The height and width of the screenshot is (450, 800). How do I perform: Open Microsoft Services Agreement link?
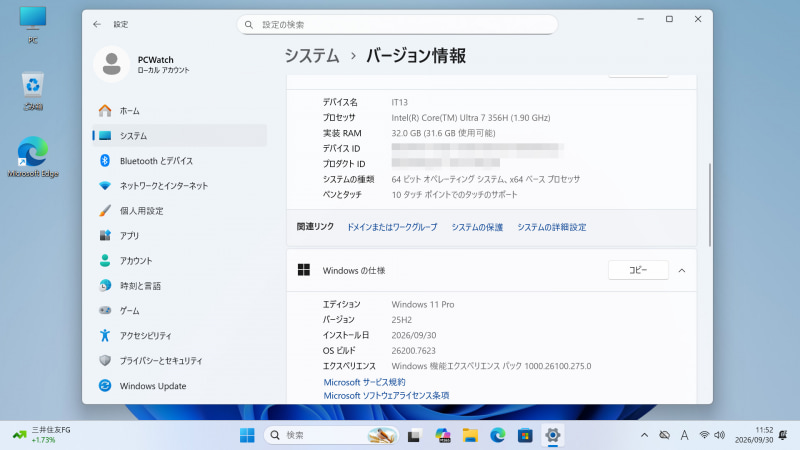[364, 382]
